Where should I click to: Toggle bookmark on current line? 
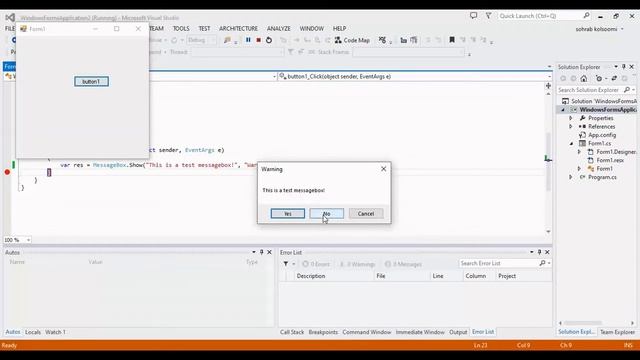coord(452,40)
